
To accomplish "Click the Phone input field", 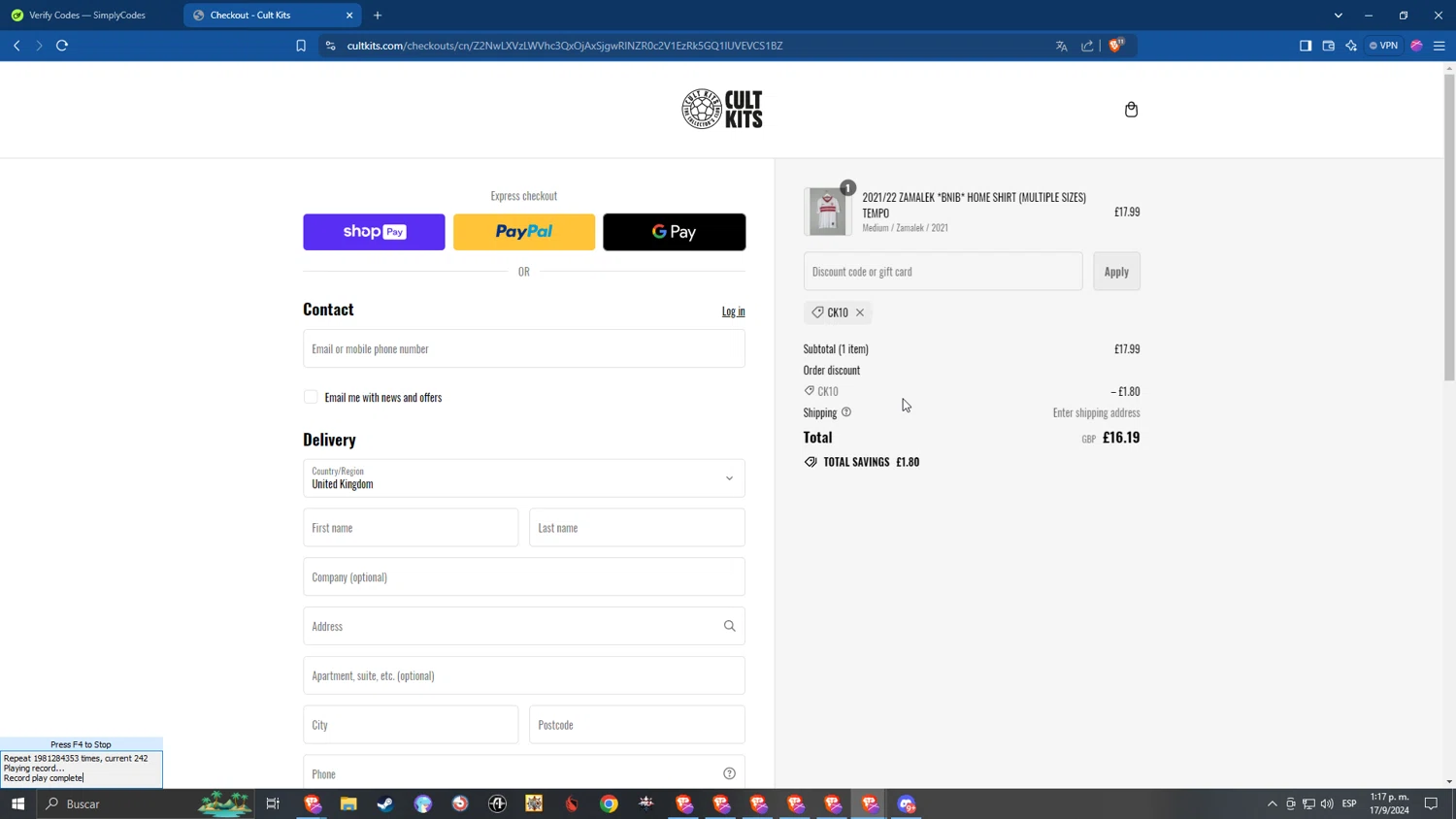I will [x=524, y=772].
